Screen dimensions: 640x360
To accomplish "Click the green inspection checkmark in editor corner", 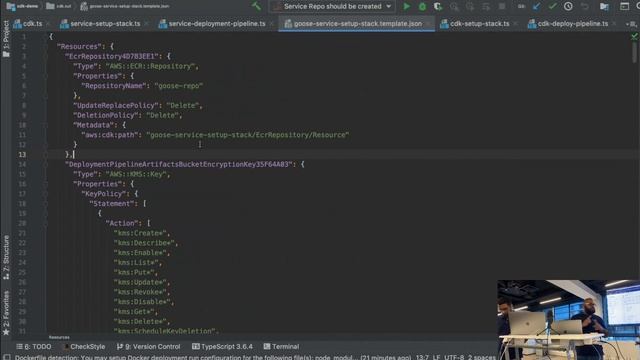I will pos(634,37).
